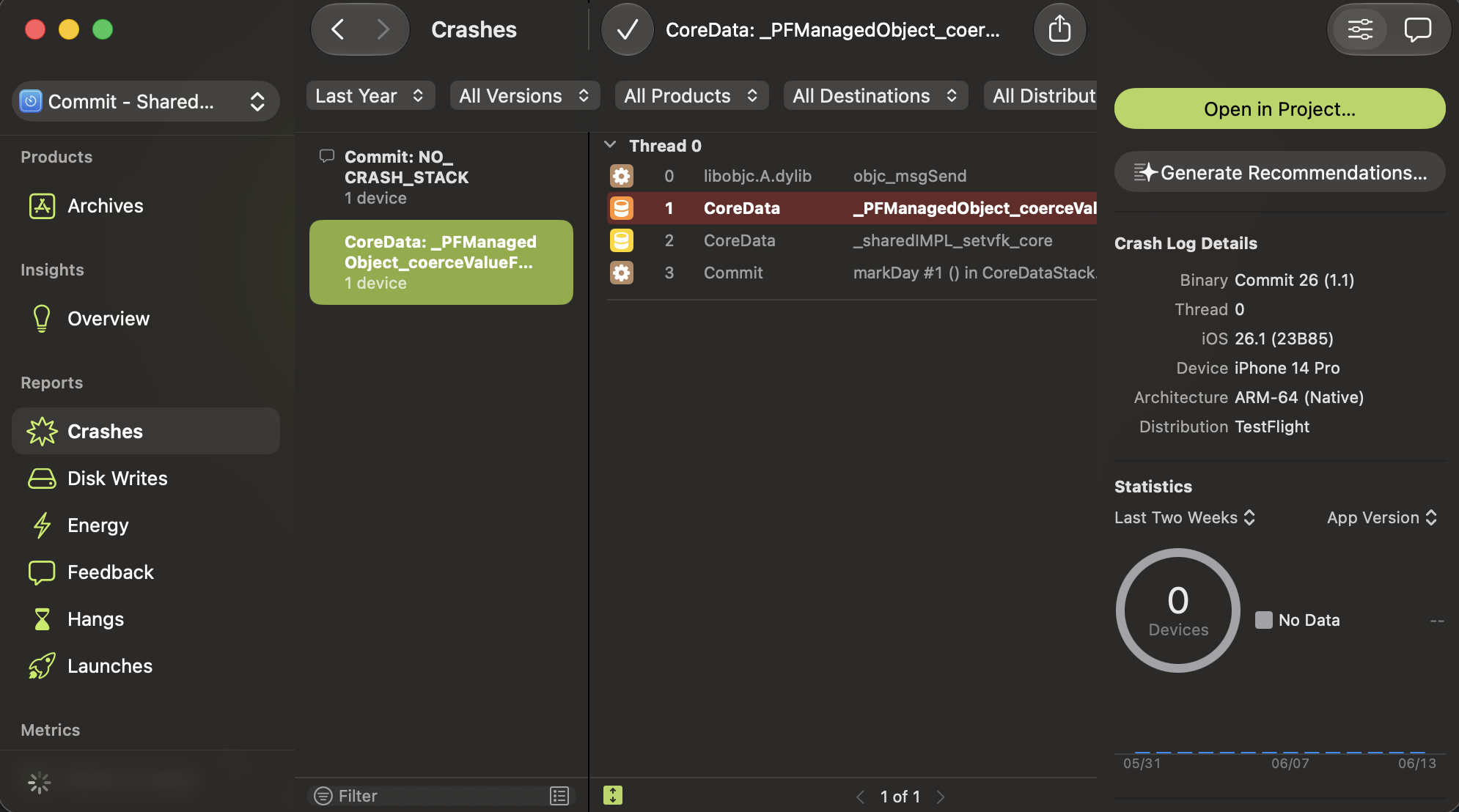Open the All Destinations filter
1459x812 pixels.
[875, 95]
